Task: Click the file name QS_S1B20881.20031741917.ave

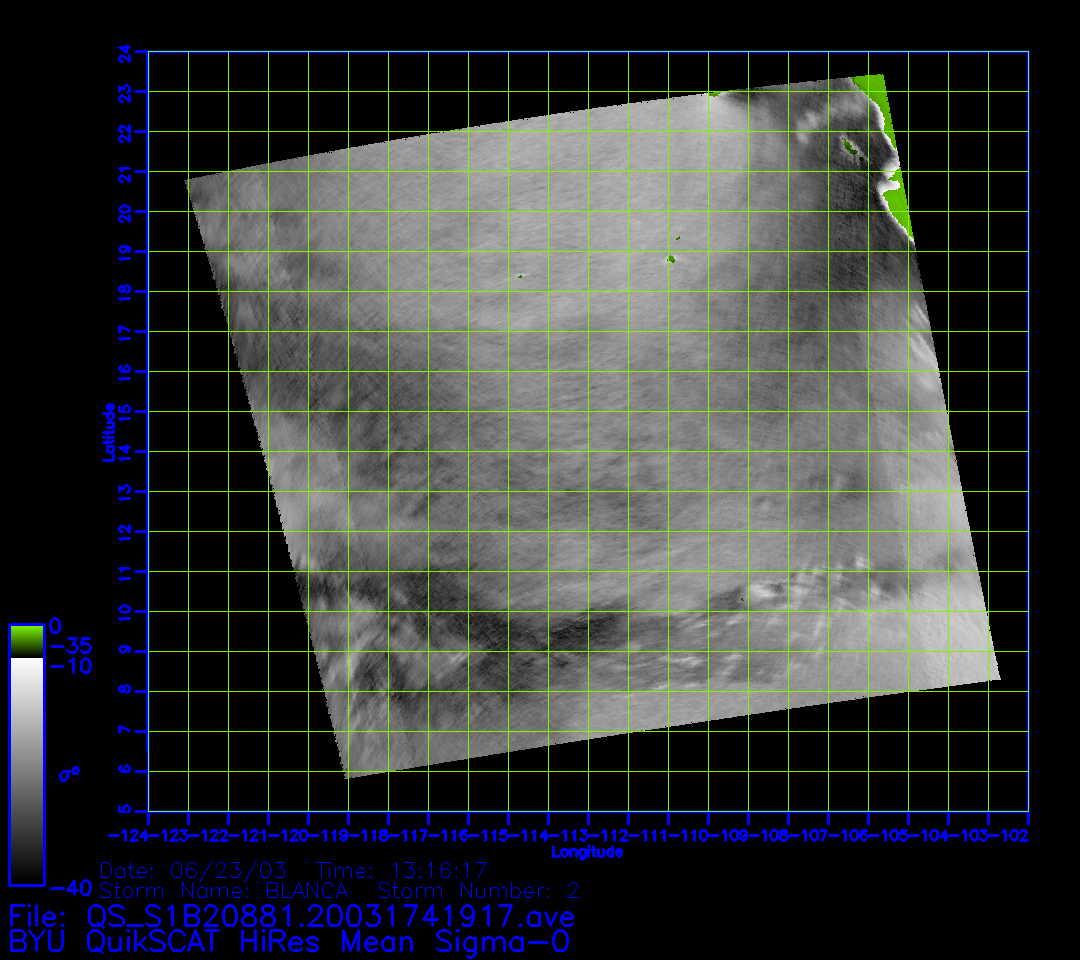Action: point(330,916)
